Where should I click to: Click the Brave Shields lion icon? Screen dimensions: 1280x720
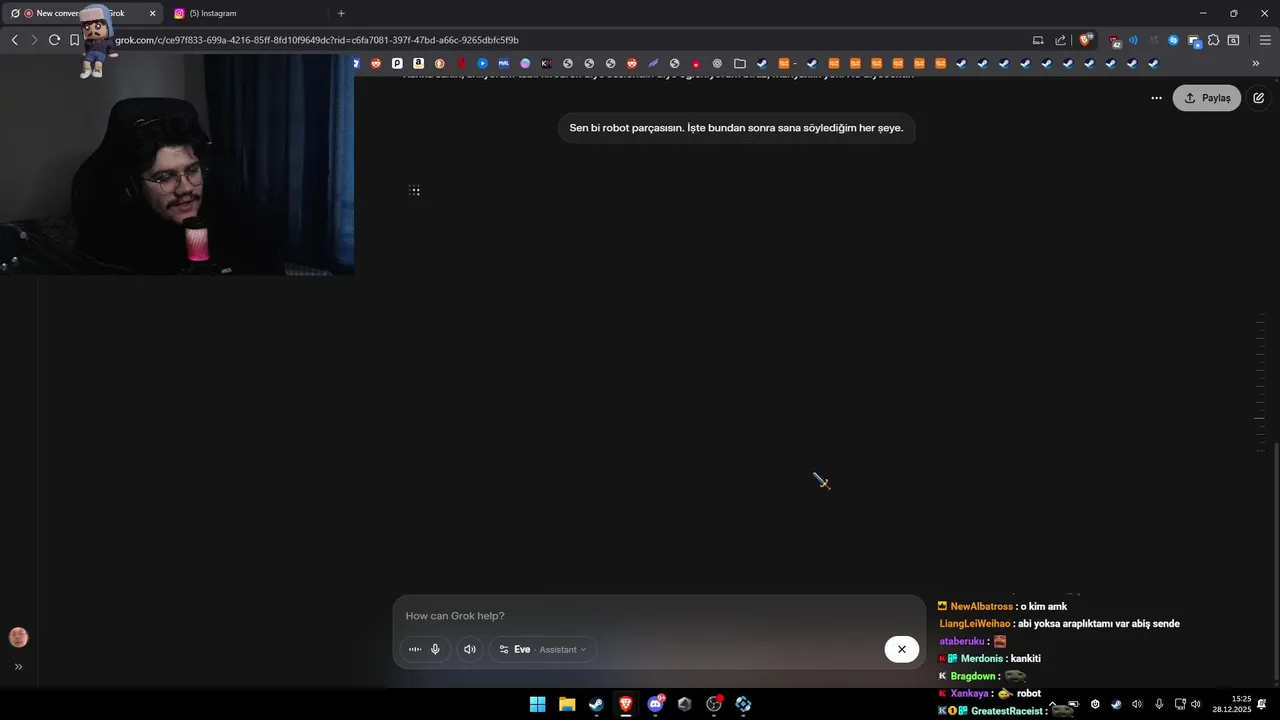click(x=1085, y=40)
